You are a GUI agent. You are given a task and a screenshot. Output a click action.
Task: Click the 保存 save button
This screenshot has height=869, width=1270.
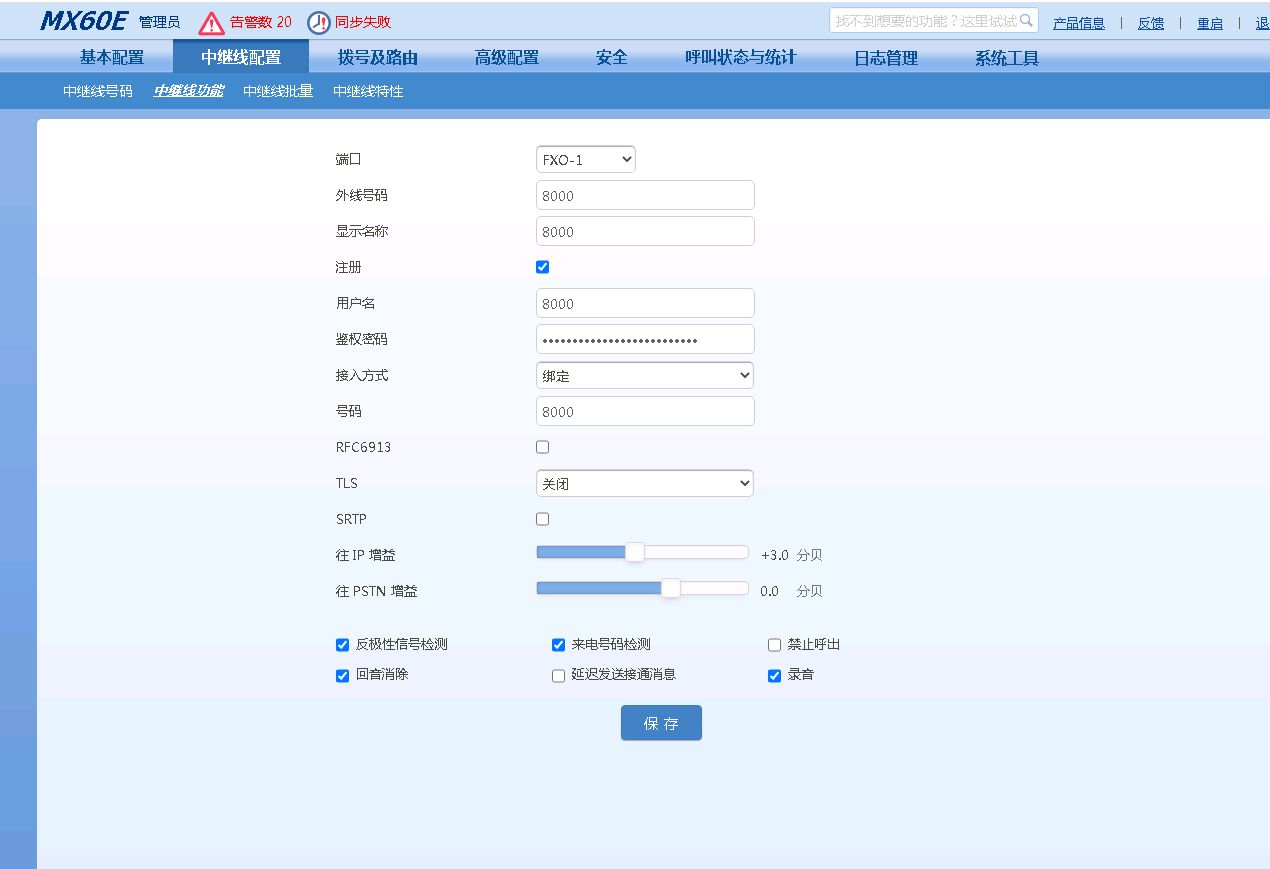661,722
